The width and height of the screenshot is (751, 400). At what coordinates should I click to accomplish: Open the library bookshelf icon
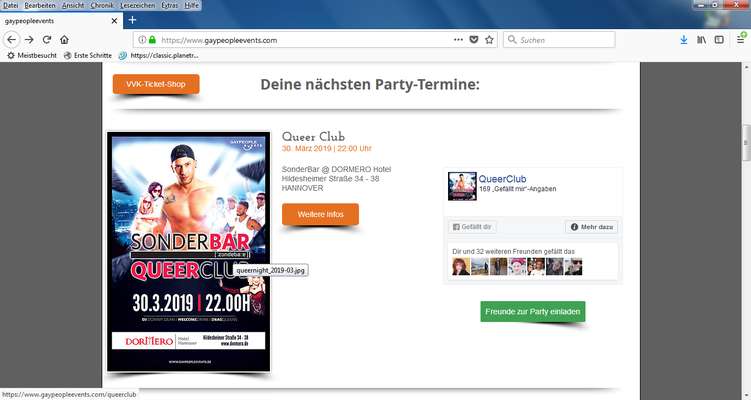pyautogui.click(x=701, y=40)
